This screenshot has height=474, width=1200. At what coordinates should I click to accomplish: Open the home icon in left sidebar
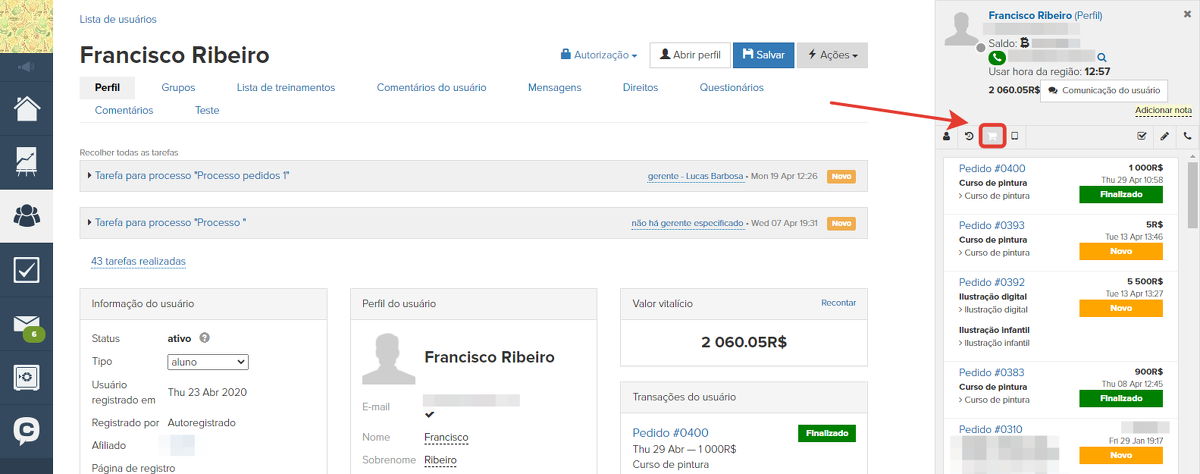27,107
